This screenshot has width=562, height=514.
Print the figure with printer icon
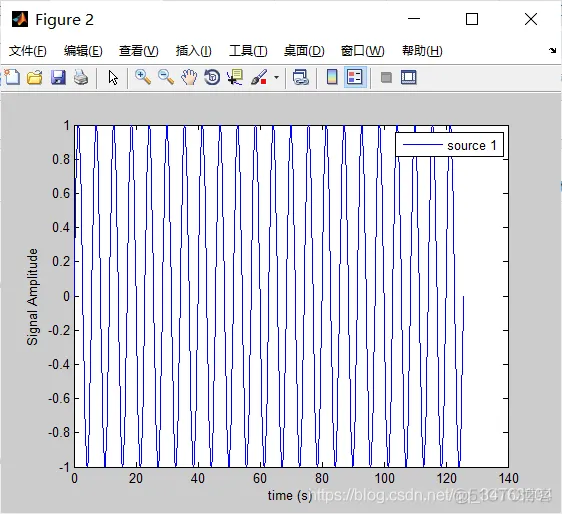81,77
